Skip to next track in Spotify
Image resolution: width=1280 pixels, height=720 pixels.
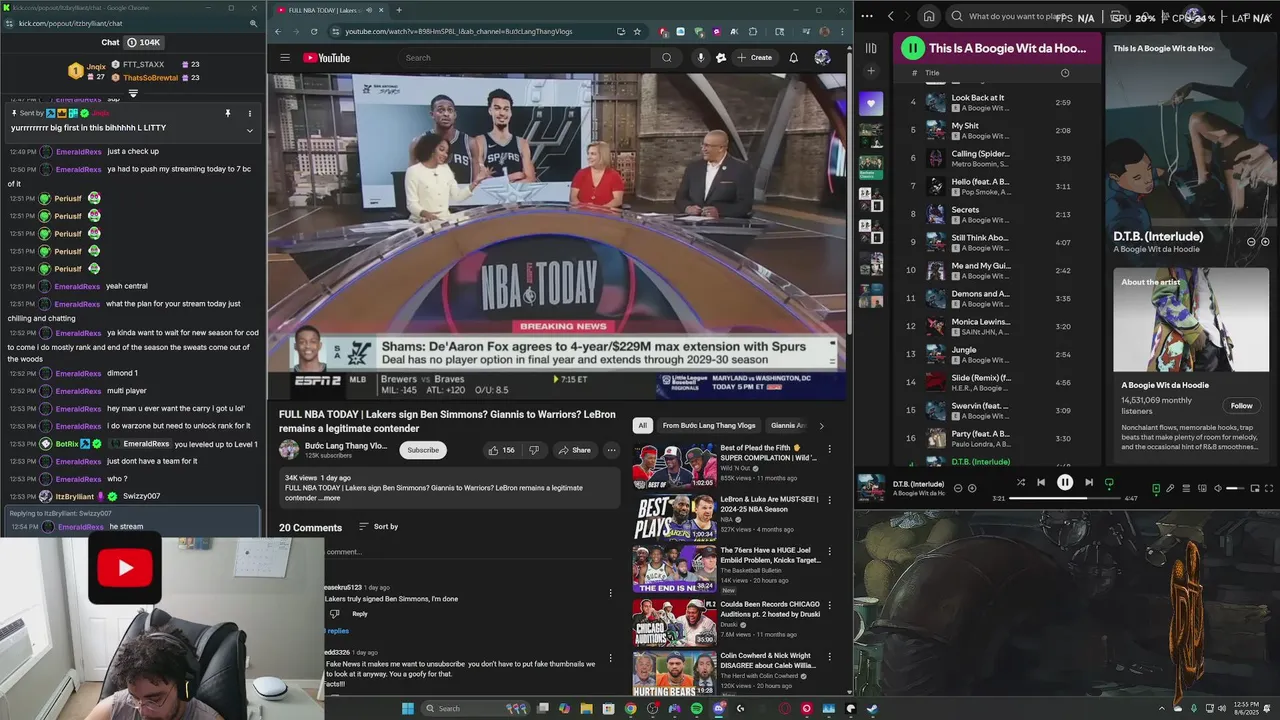click(1089, 482)
